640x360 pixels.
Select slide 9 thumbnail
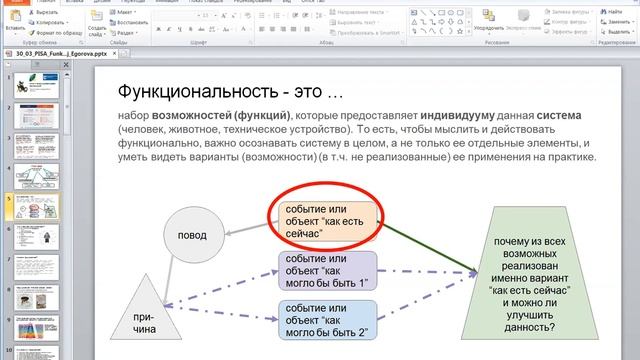point(36,328)
